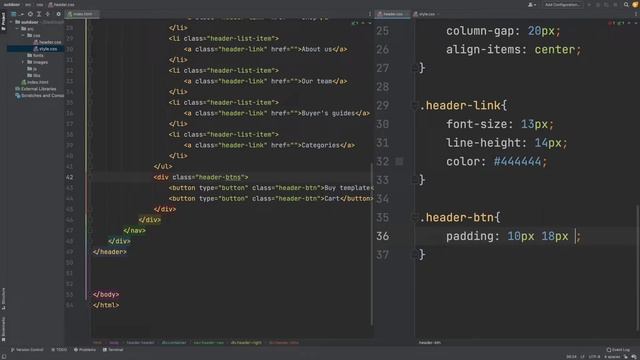The image size is (640, 360).
Task: Open the Terminal tool window
Action: click(113, 350)
